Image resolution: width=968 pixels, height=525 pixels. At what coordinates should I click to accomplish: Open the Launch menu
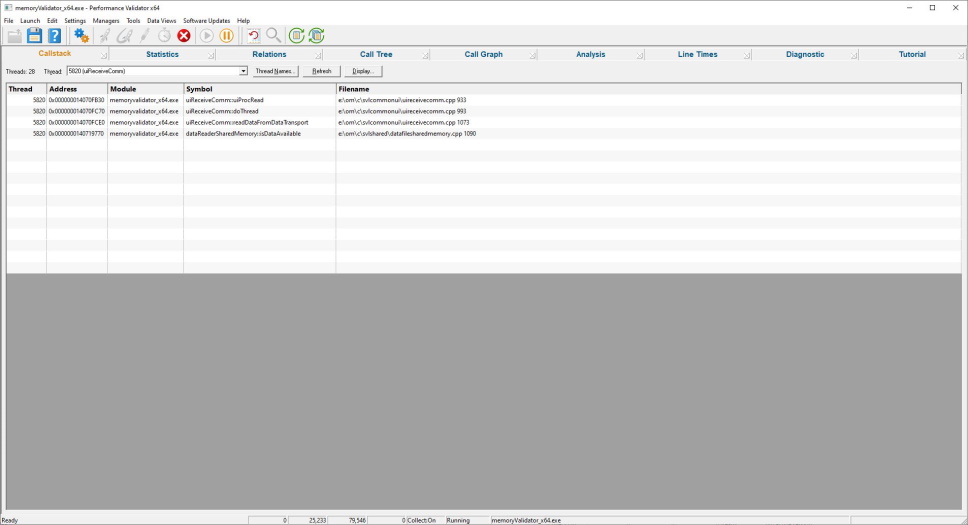pyautogui.click(x=30, y=20)
